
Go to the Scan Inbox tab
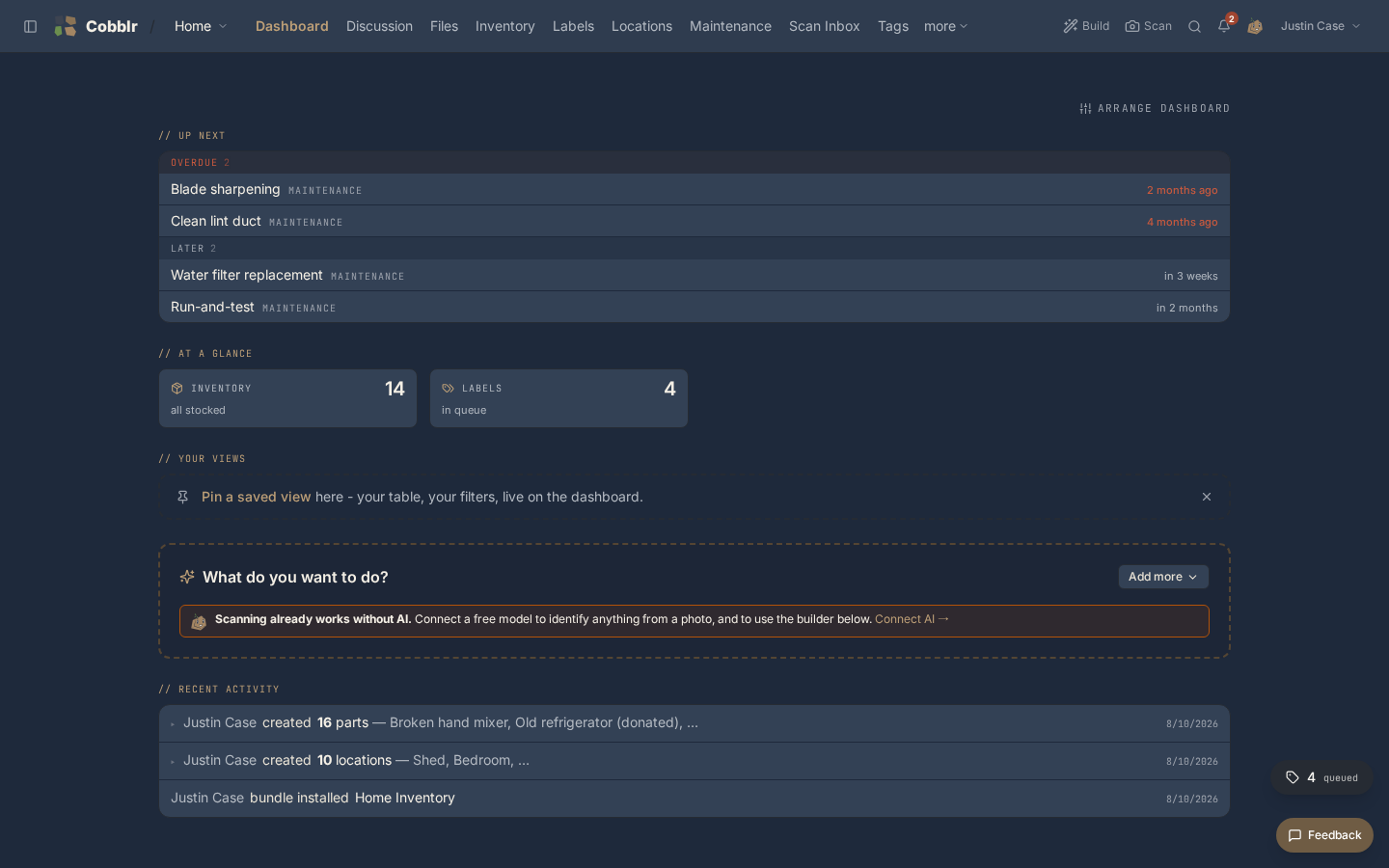coord(825,26)
